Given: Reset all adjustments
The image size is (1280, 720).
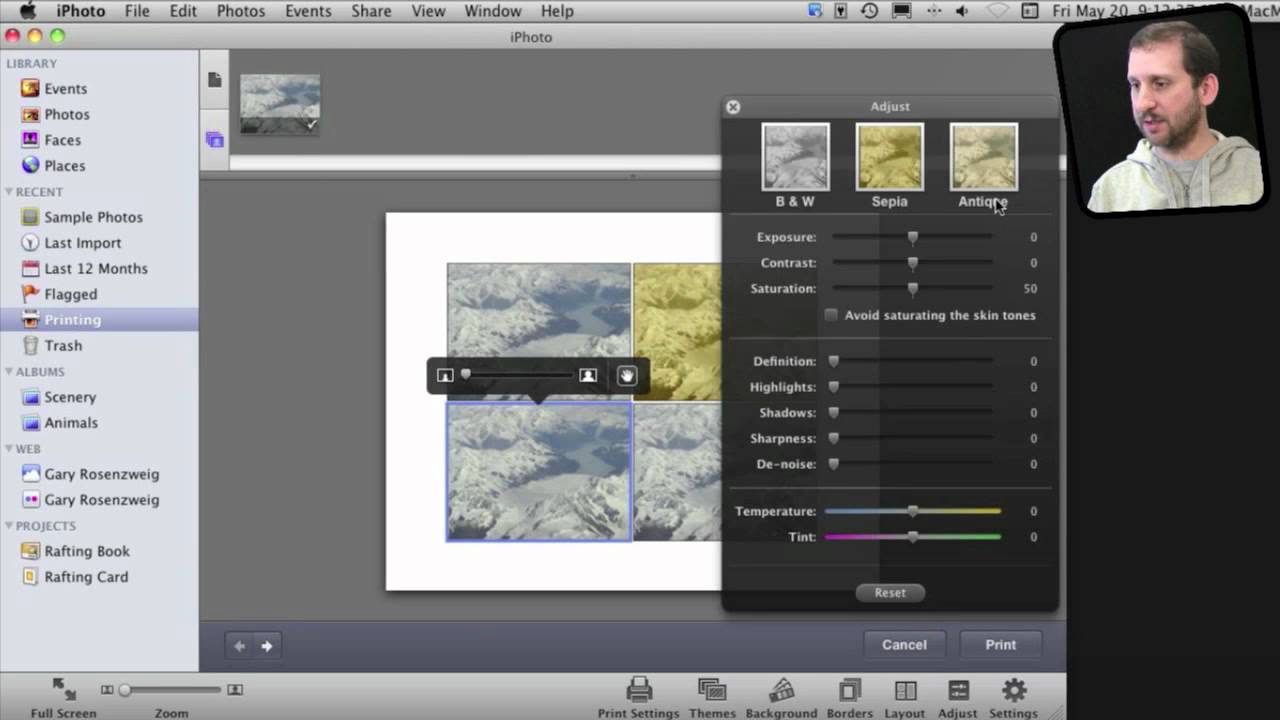Looking at the screenshot, I should pyautogui.click(x=890, y=593).
